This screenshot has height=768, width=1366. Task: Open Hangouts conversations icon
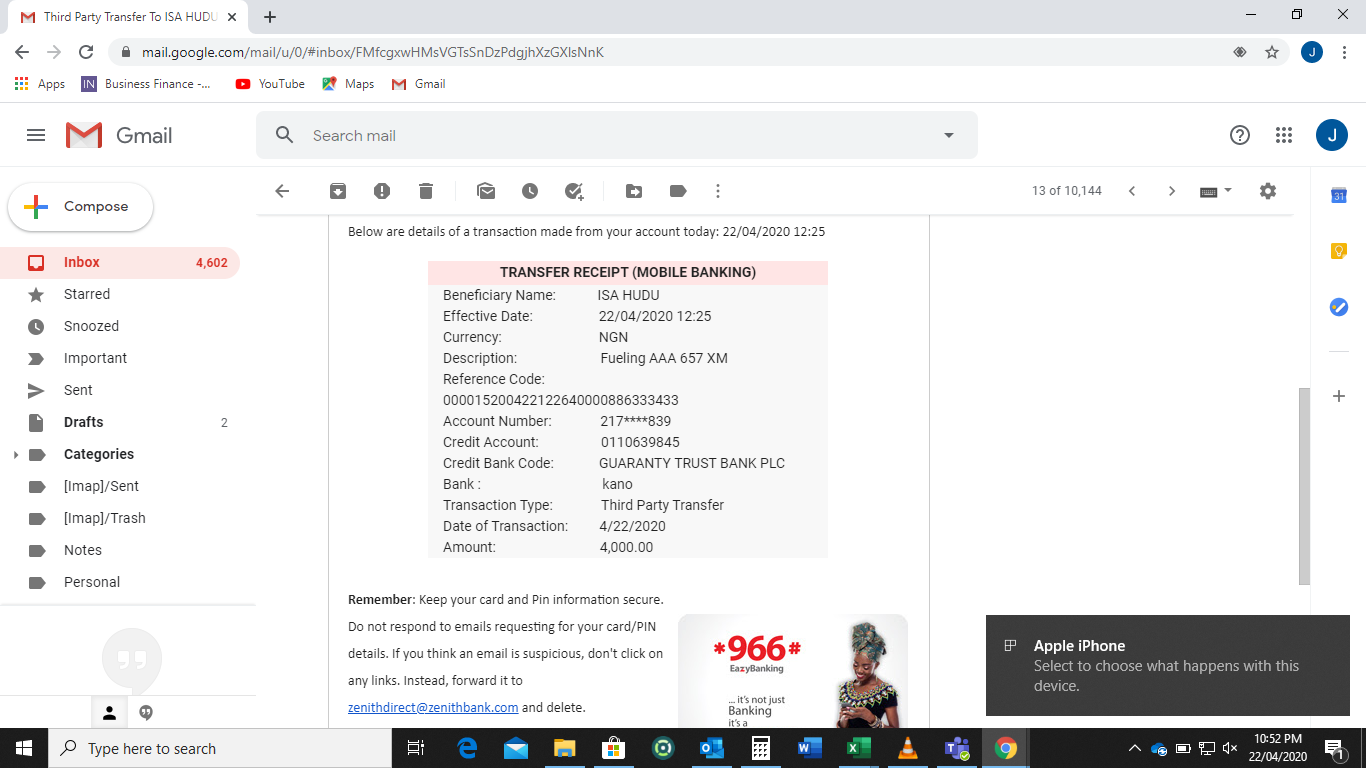tap(146, 712)
